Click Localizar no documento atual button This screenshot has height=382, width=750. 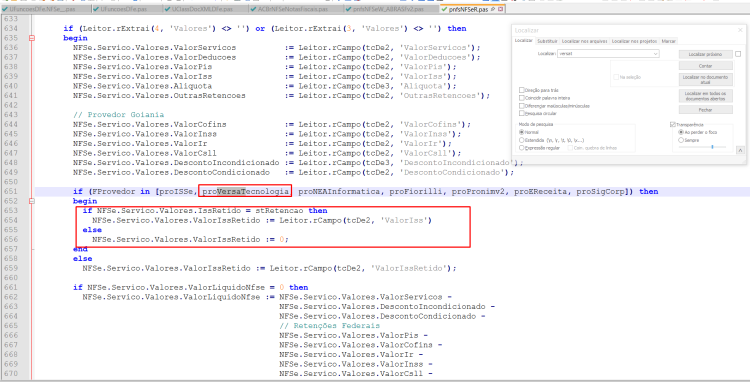(x=706, y=79)
